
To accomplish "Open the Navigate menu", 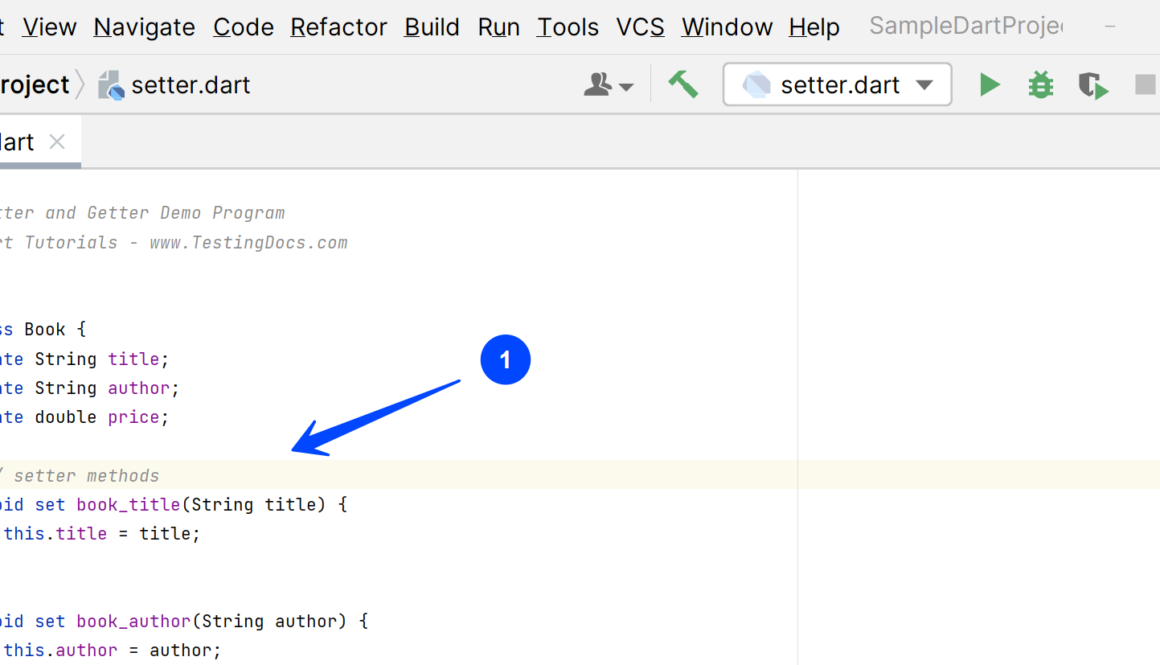I will (x=144, y=27).
